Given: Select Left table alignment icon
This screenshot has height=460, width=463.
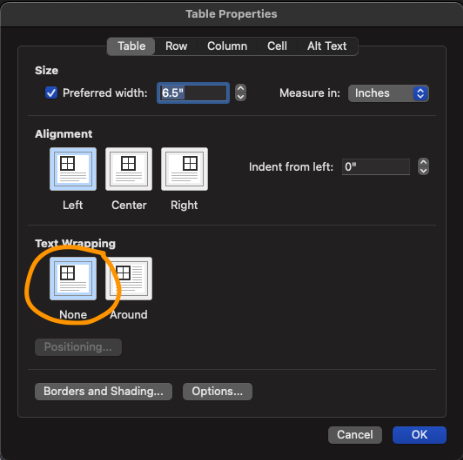Looking at the screenshot, I should [x=73, y=169].
